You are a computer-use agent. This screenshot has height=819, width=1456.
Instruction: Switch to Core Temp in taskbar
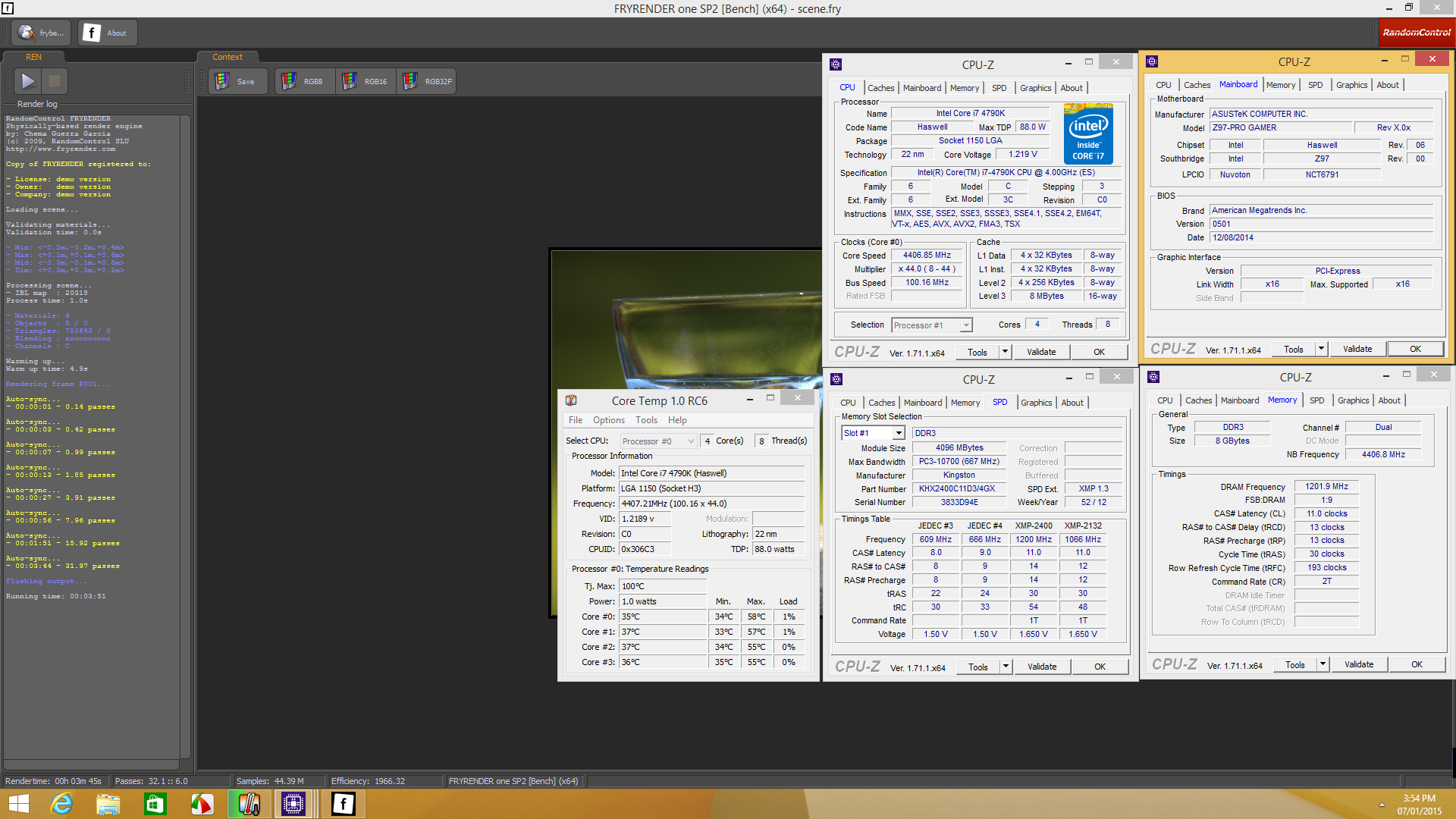point(249,804)
